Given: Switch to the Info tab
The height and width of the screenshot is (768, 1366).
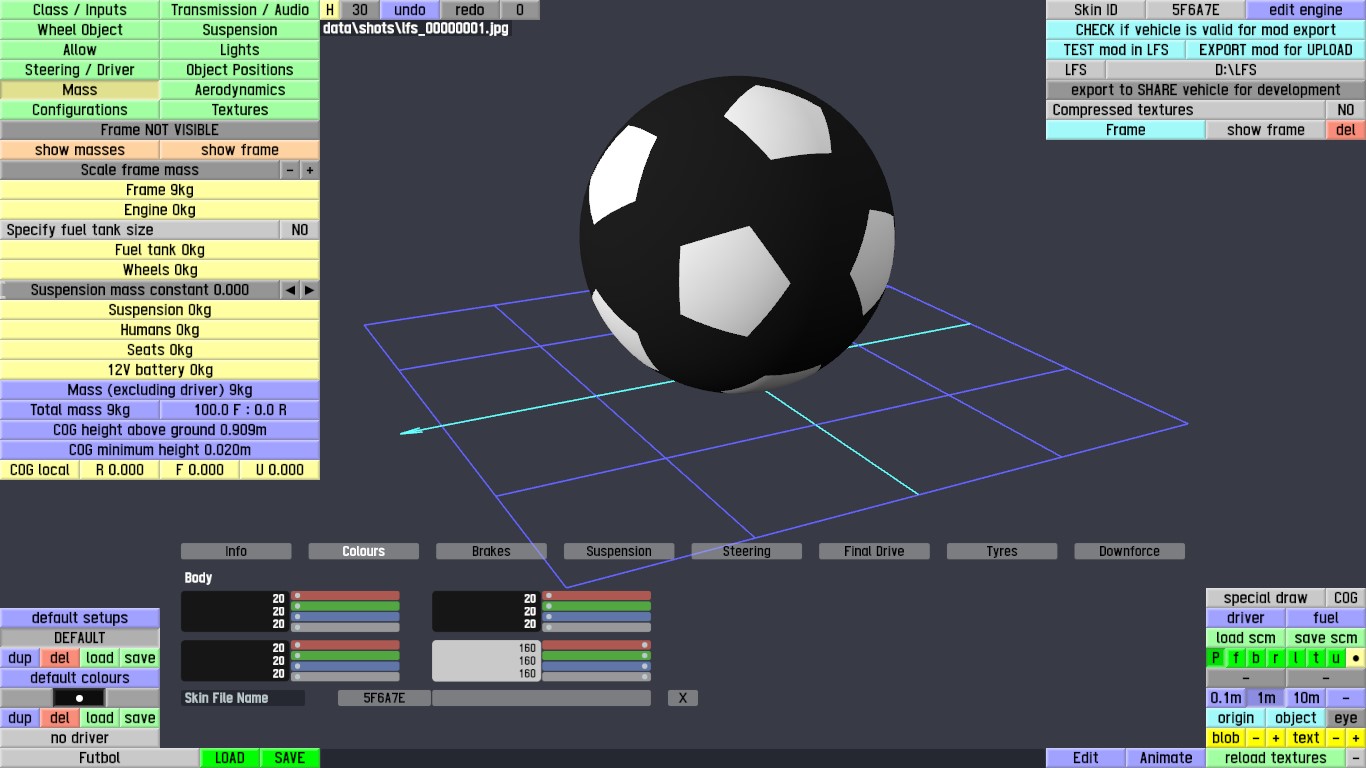Looking at the screenshot, I should tap(236, 551).
